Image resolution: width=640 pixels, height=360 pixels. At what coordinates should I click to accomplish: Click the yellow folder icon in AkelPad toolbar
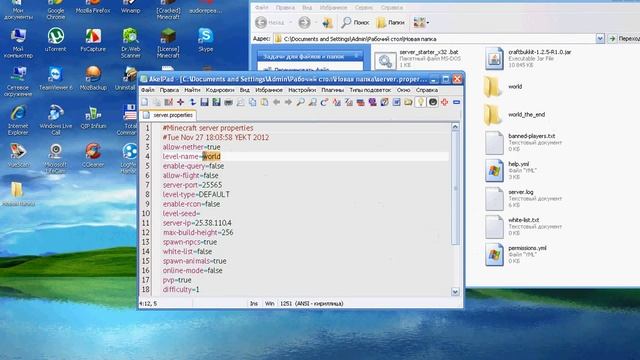pyautogui.click(x=408, y=102)
